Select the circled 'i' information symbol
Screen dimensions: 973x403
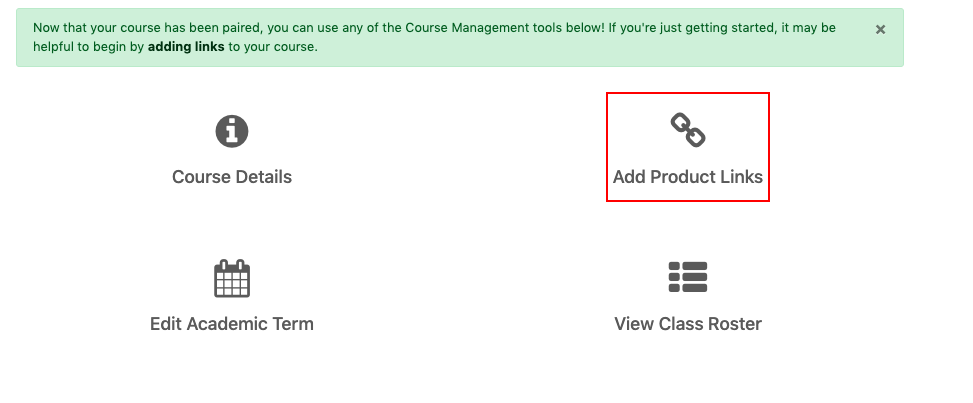tap(231, 132)
